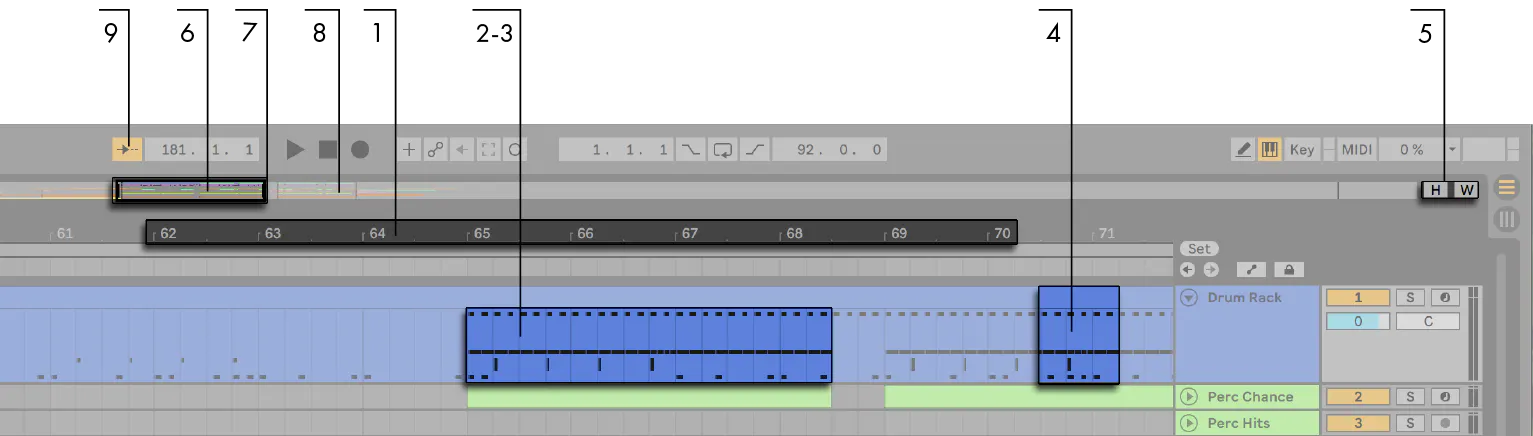Viewport: 1533px width, 436px height.
Task: Toggle Computer MIDI Keyboard icon
Action: [x=1270, y=150]
